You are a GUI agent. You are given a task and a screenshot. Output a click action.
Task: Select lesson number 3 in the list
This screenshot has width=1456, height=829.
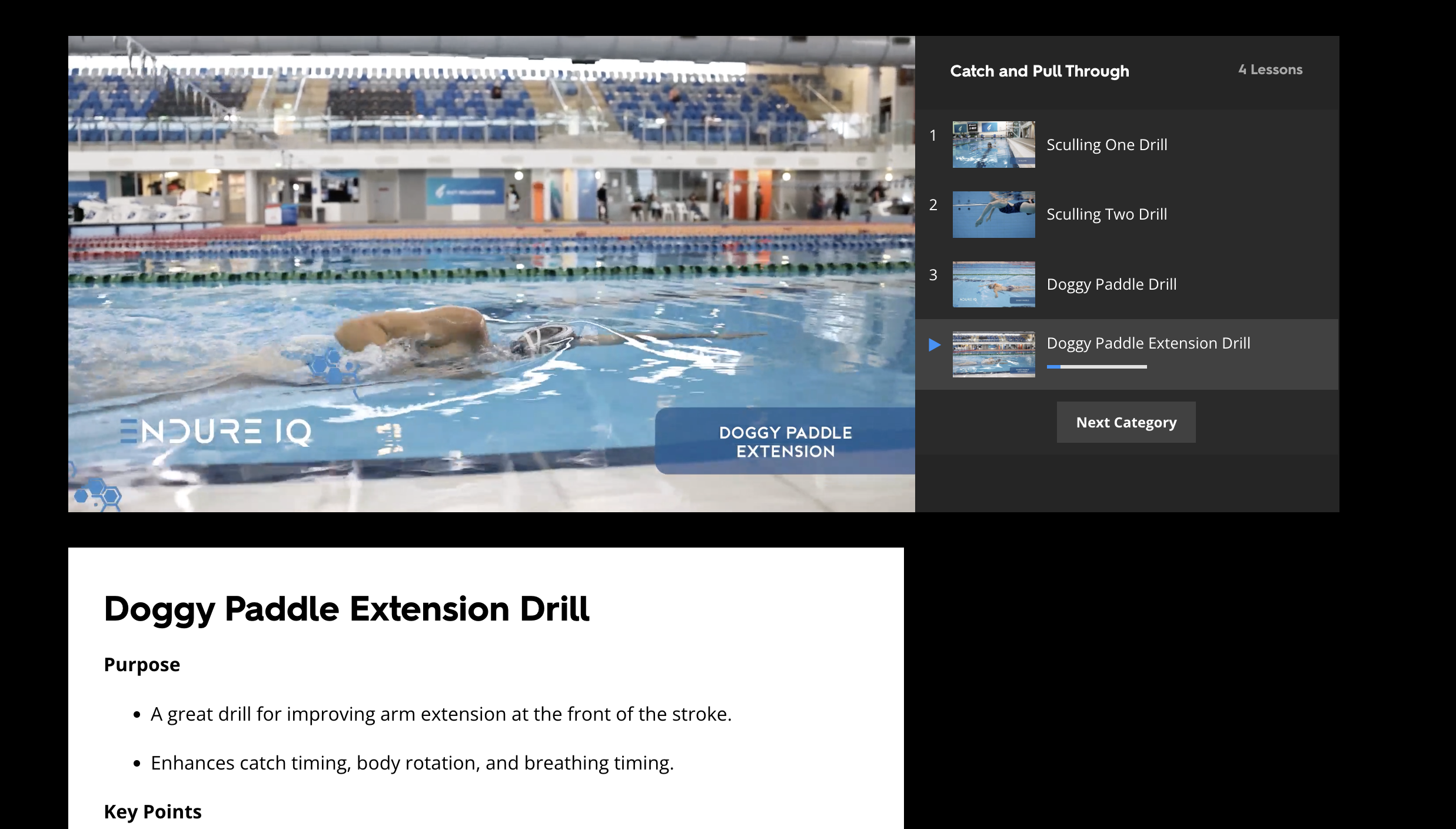933,275
